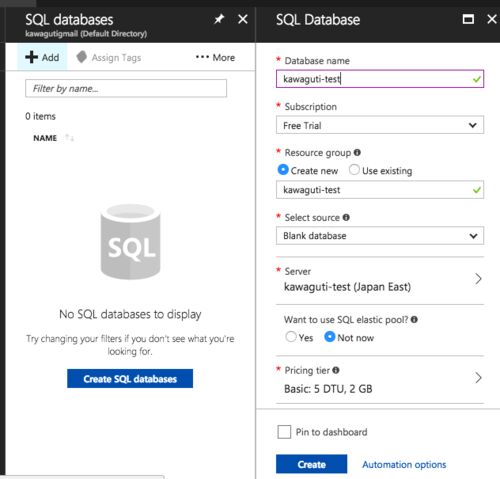Check the Pin to dashboard checkbox

click(284, 432)
